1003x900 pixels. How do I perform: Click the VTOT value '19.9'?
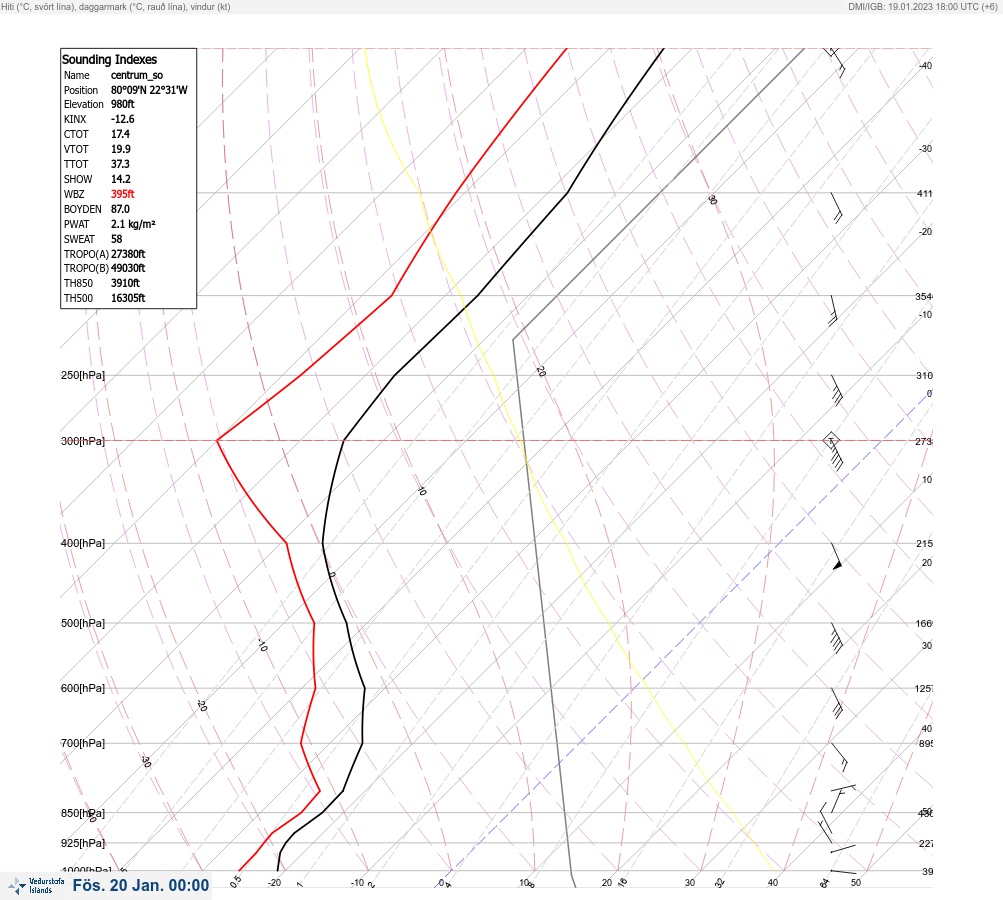click(121, 149)
